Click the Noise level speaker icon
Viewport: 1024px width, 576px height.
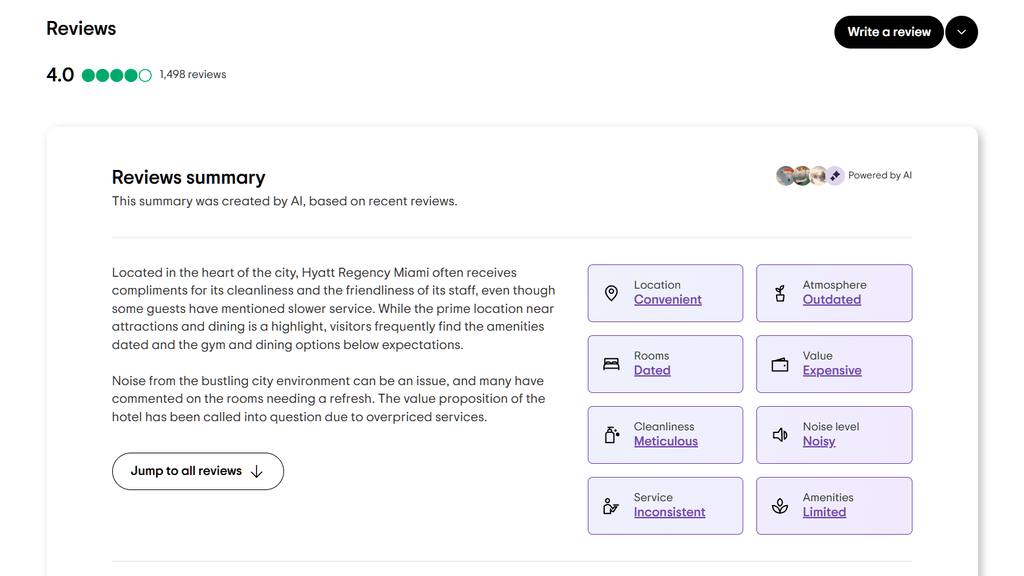pyautogui.click(x=780, y=434)
